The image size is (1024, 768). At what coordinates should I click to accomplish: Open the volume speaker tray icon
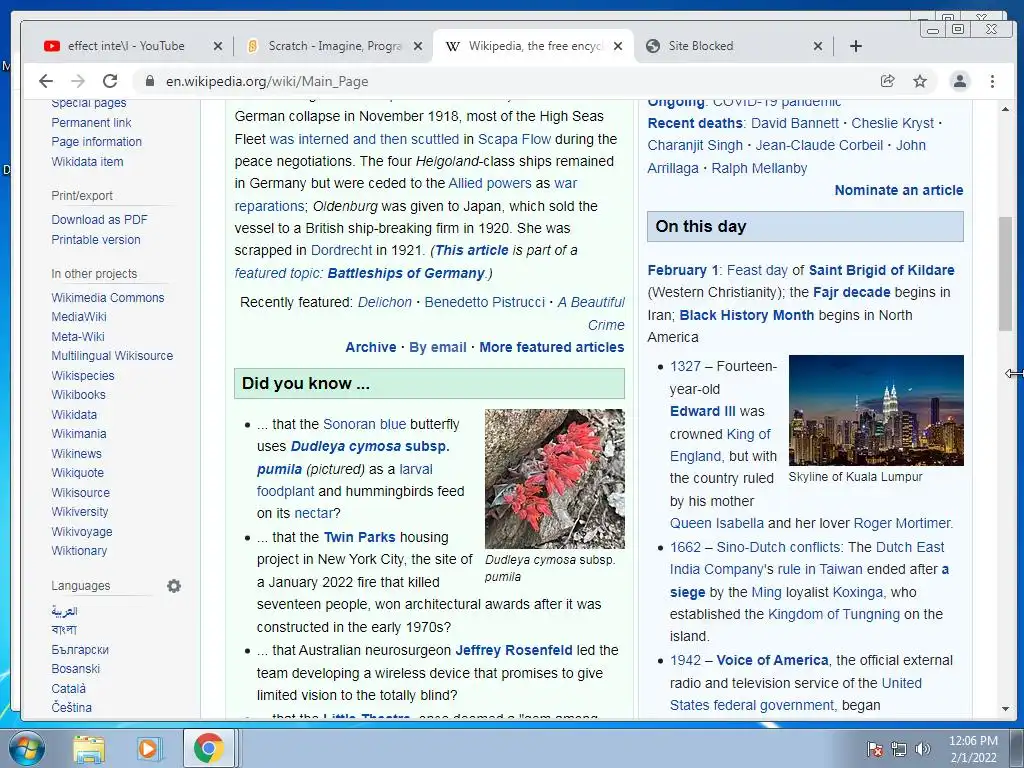(x=922, y=749)
